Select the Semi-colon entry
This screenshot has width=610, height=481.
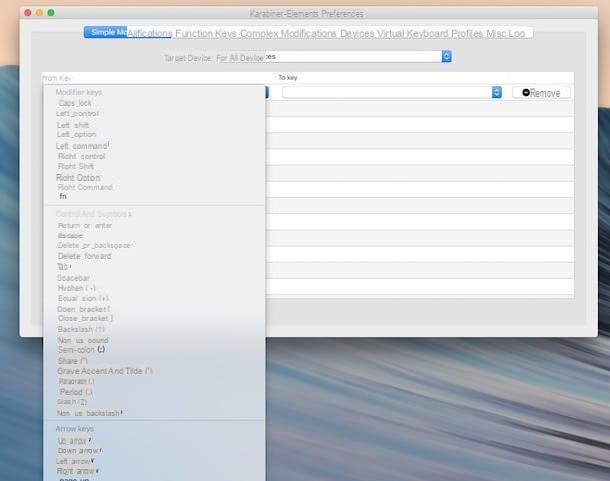pyautogui.click(x=81, y=349)
